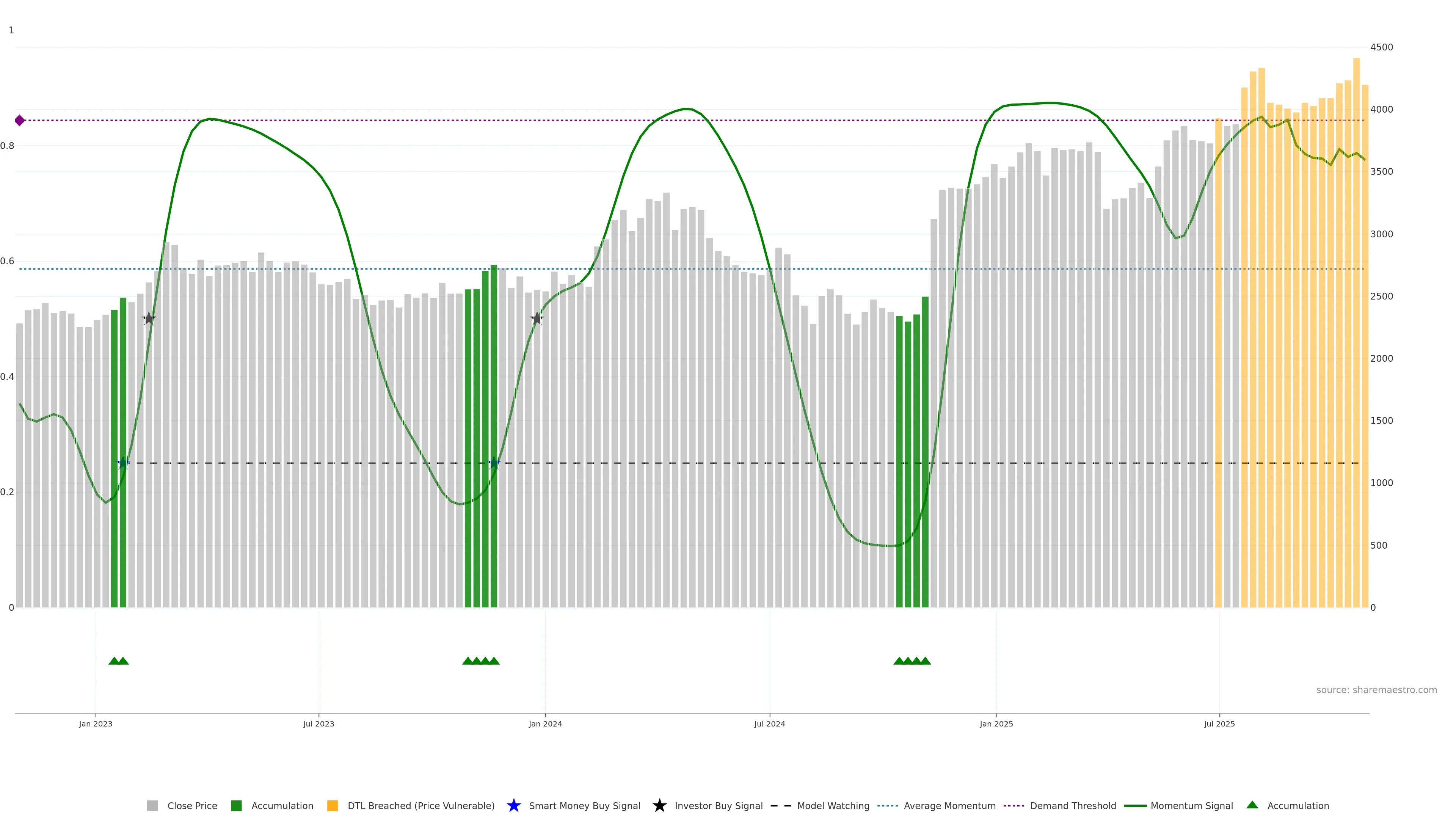The width and height of the screenshot is (1456, 819).
Task: Click the blue star icon in legend
Action: (x=513, y=805)
